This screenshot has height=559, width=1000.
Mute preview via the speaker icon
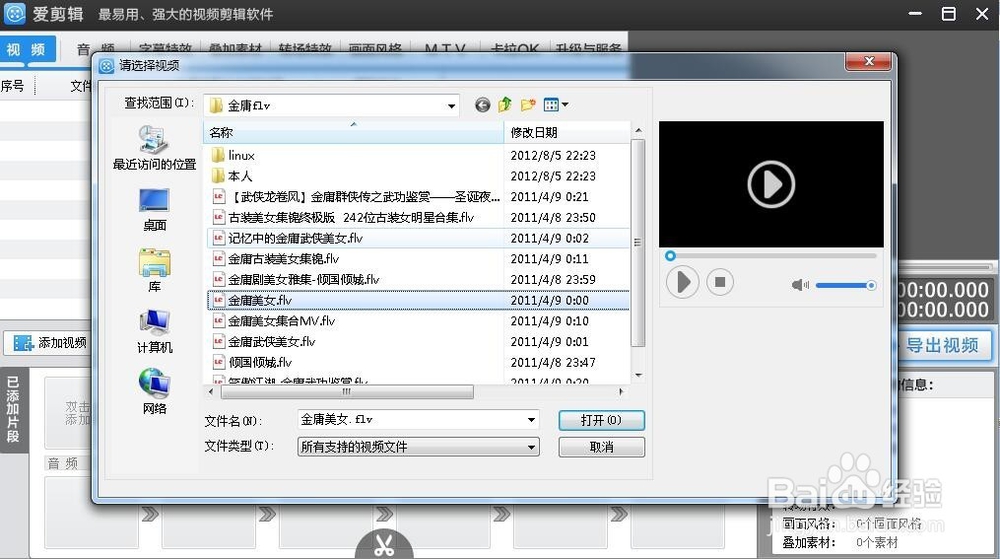coord(800,285)
